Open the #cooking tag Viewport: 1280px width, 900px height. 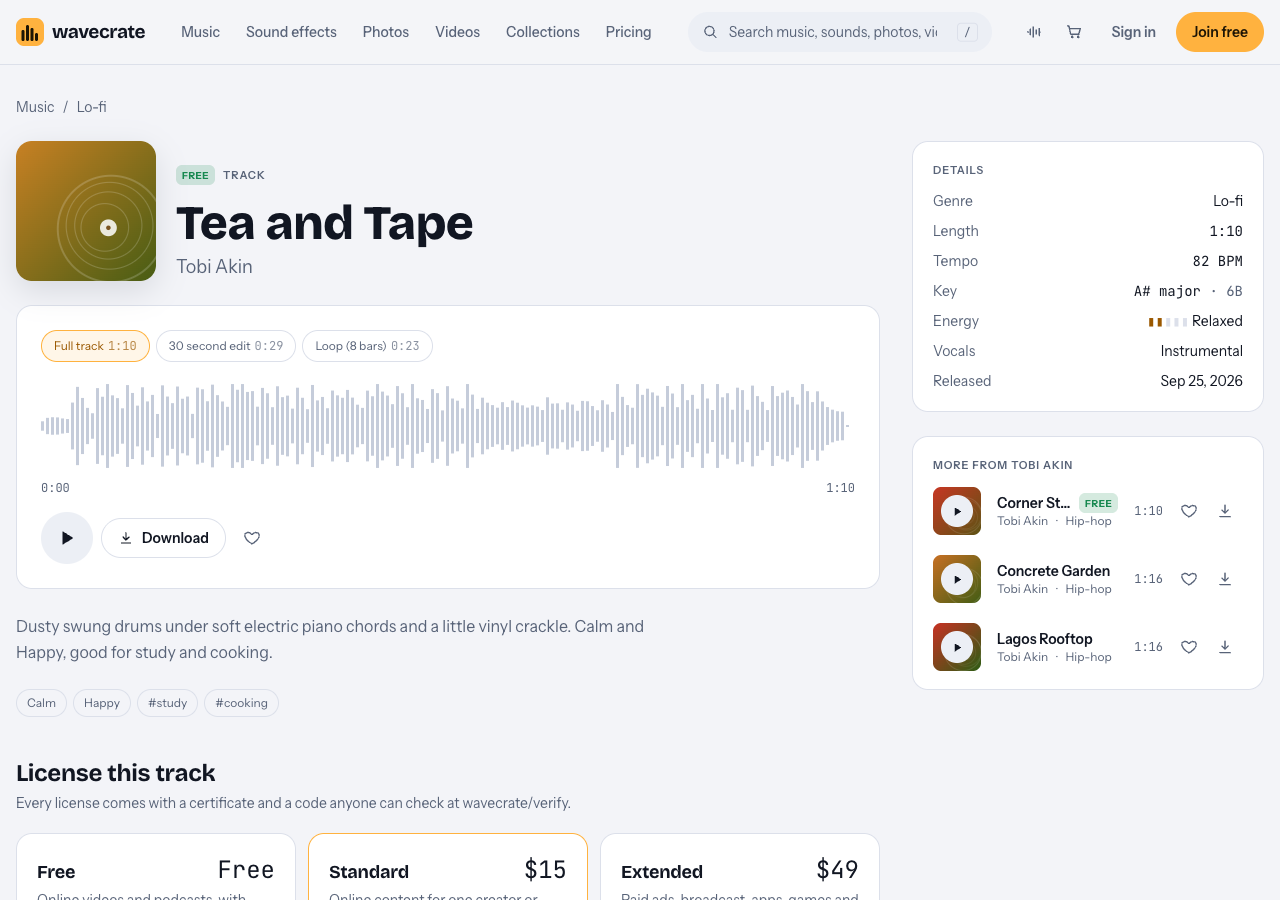(x=242, y=703)
